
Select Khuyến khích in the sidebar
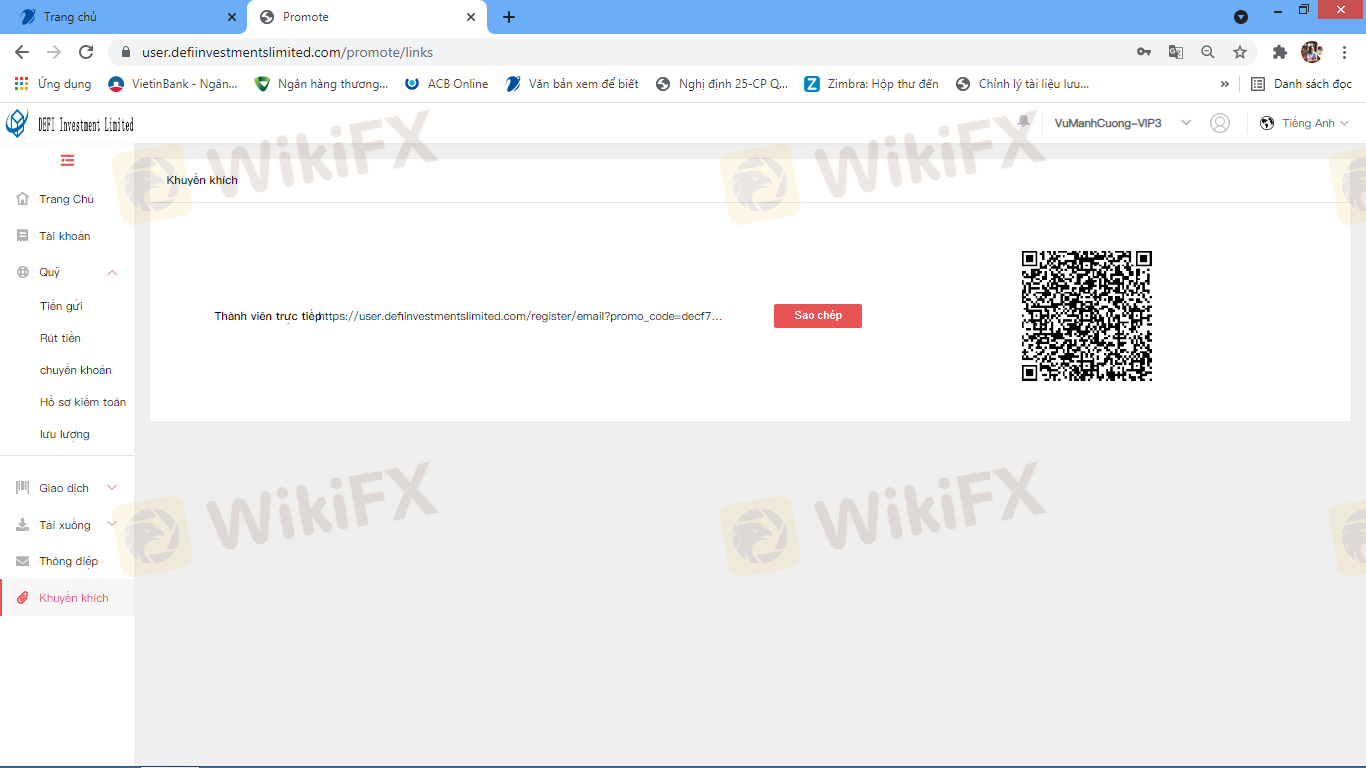[66, 598]
